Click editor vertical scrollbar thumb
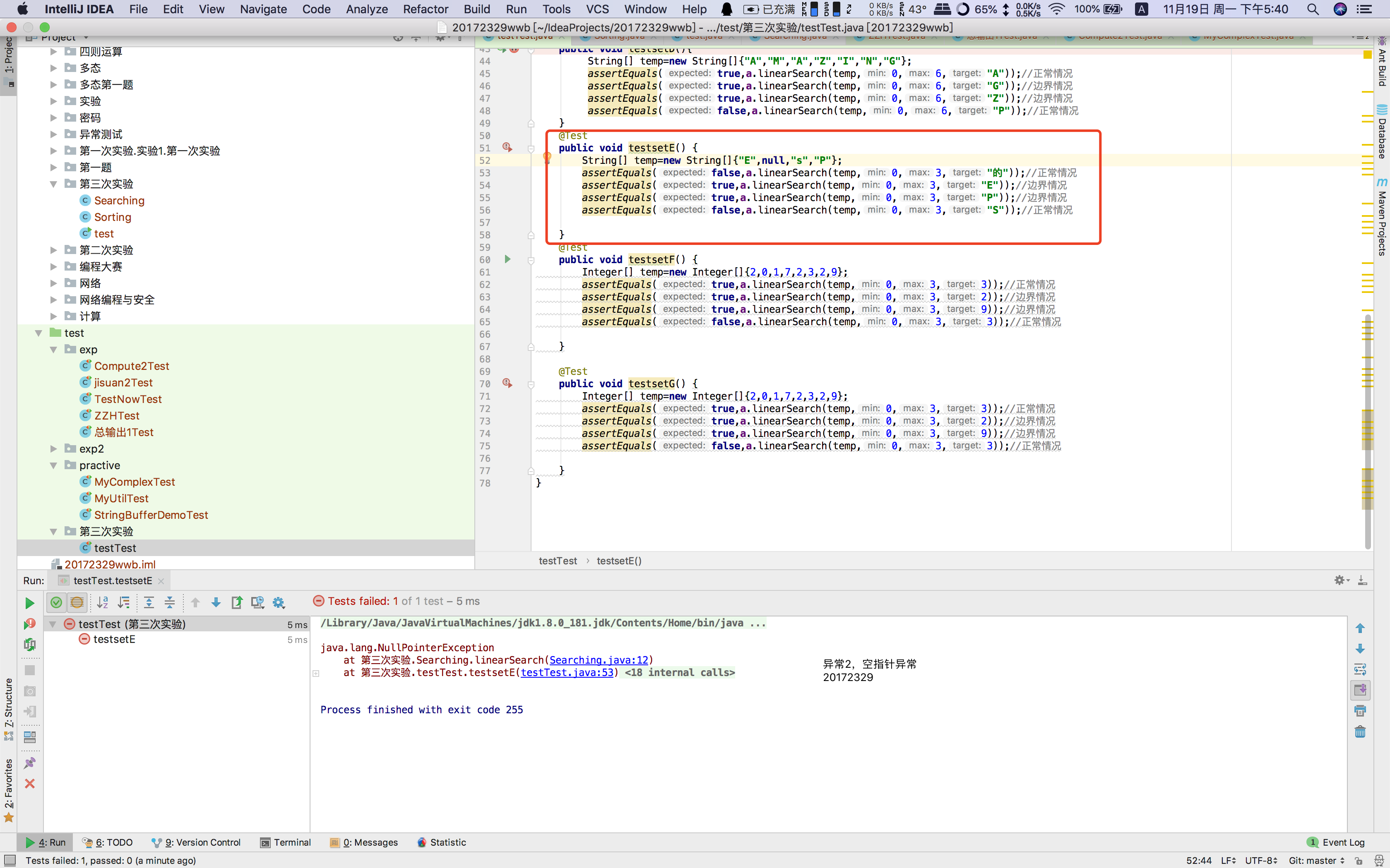 (1368, 431)
